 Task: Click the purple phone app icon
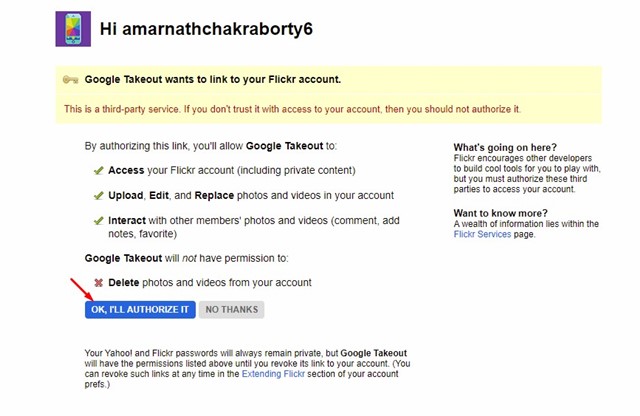tap(73, 29)
